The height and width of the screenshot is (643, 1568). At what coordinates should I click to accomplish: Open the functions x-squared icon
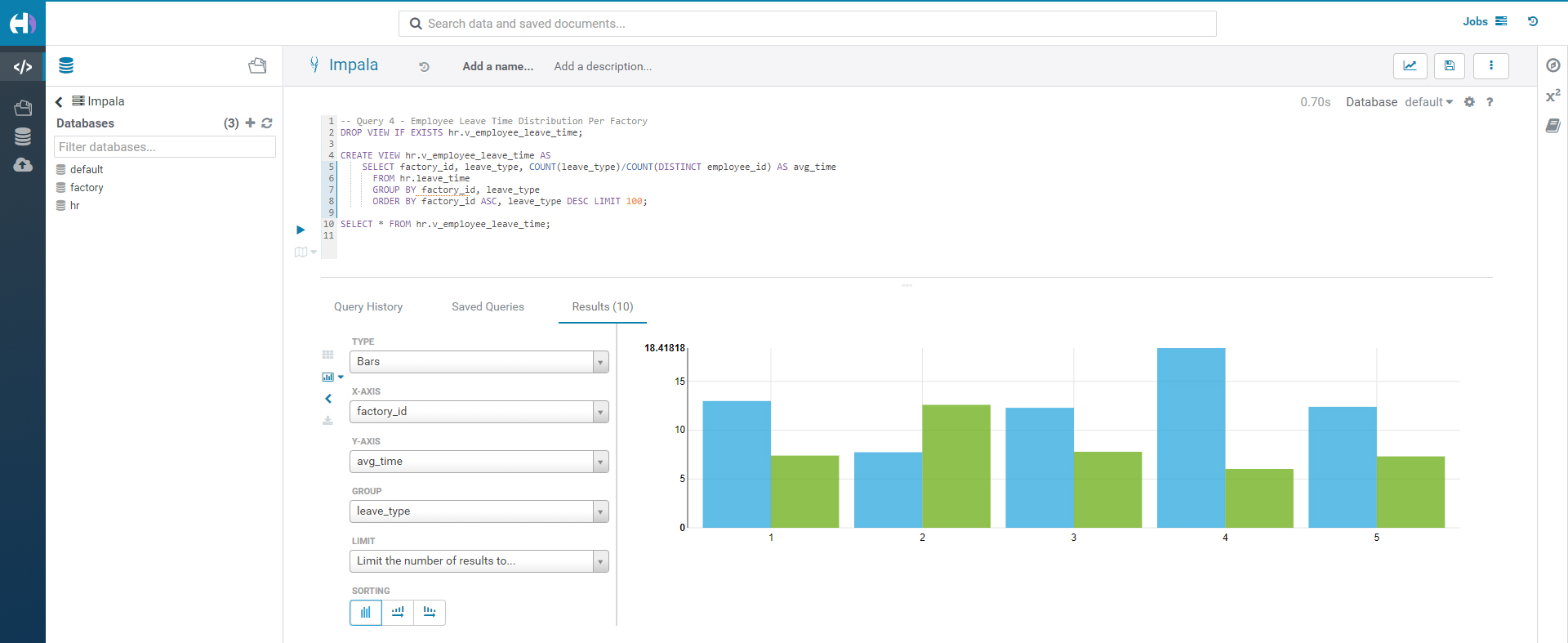(x=1553, y=96)
